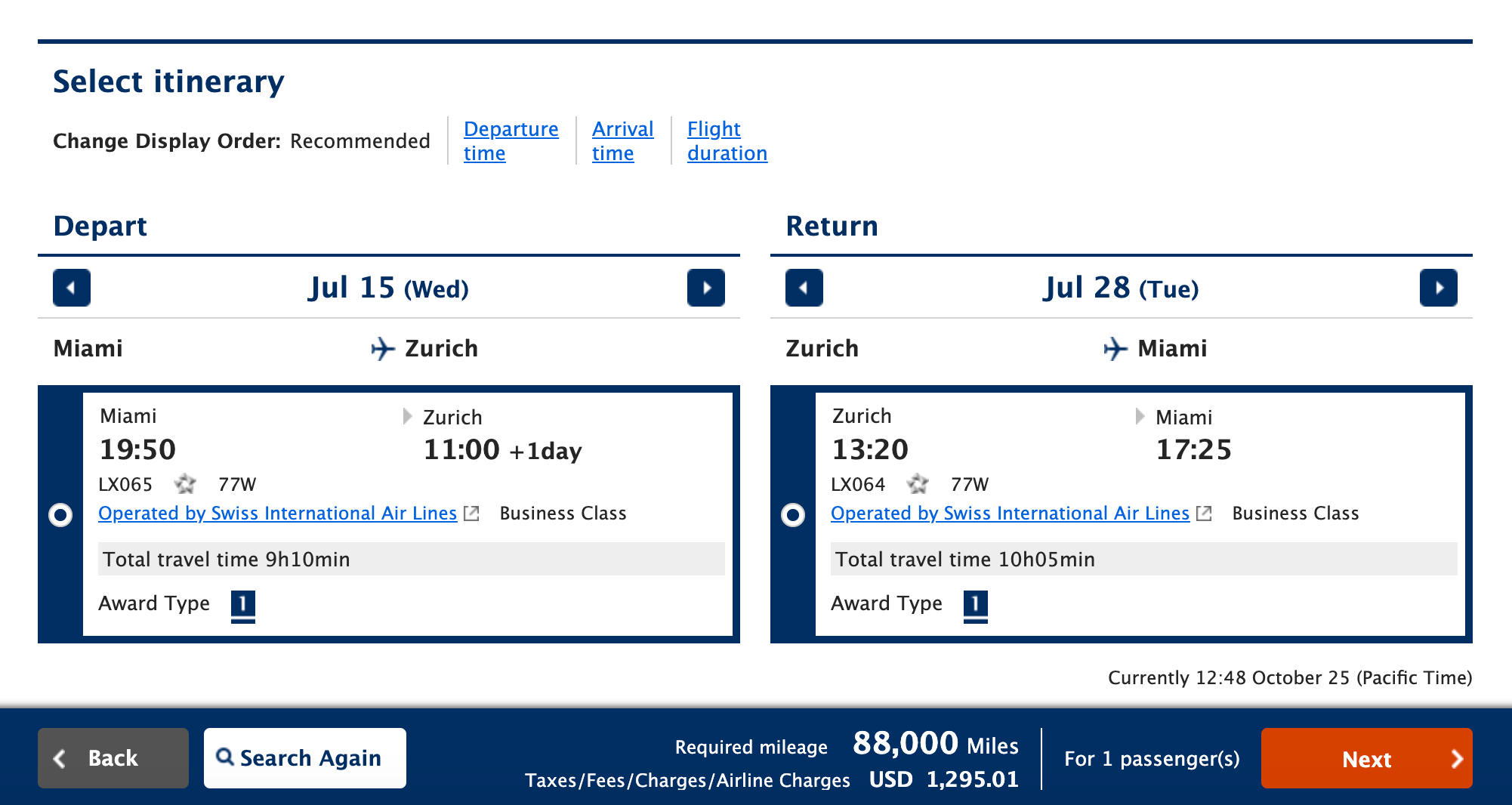Click the Back button
1512x805 pixels.
click(113, 758)
